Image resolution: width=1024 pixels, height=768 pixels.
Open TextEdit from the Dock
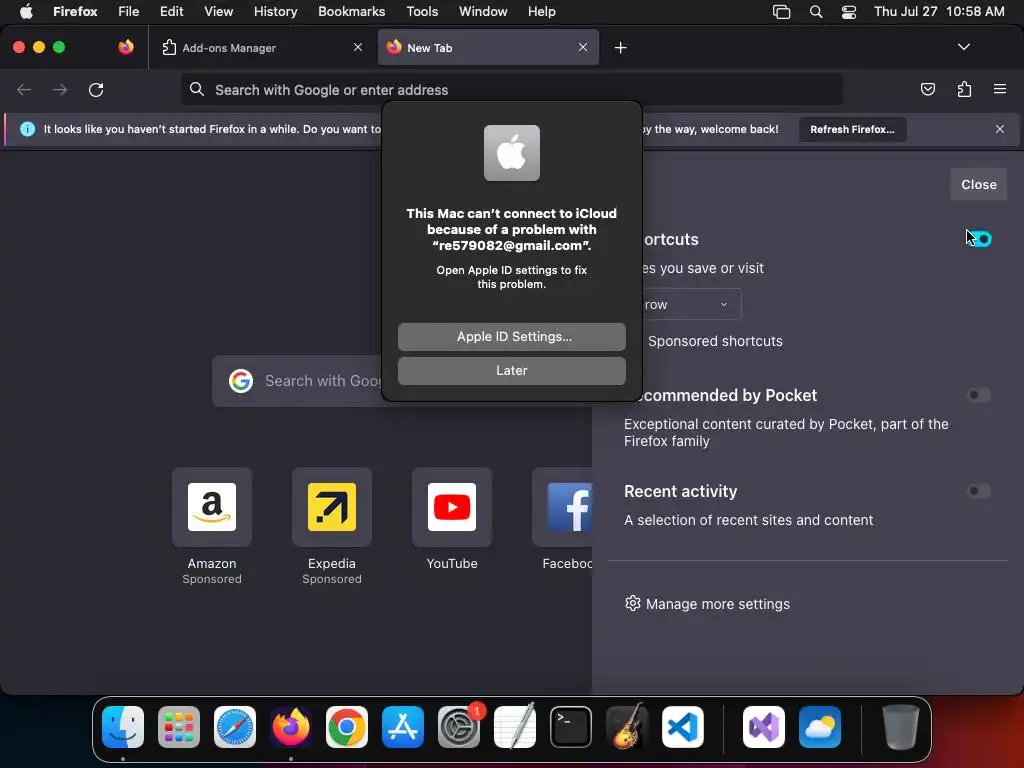click(x=515, y=727)
